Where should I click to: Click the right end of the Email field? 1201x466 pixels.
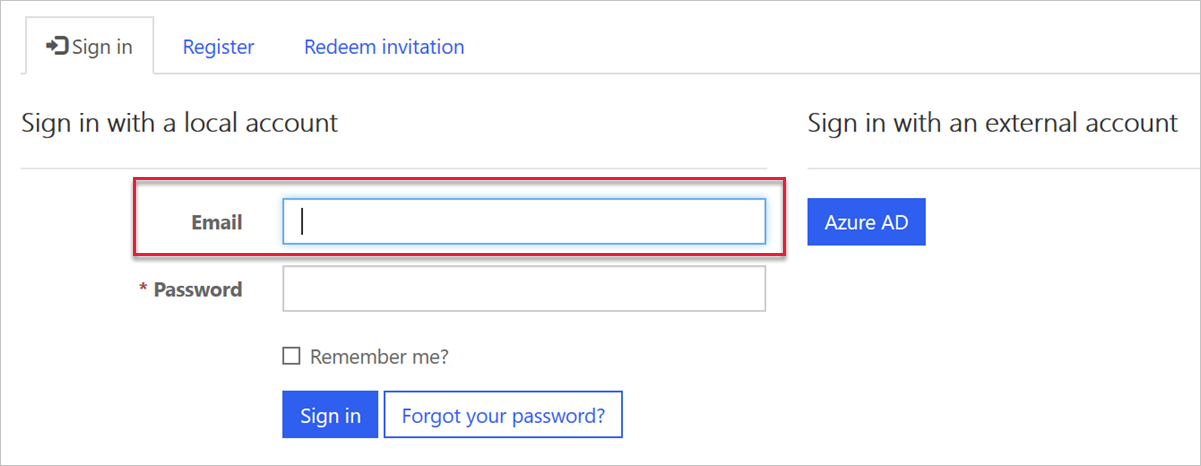755,222
